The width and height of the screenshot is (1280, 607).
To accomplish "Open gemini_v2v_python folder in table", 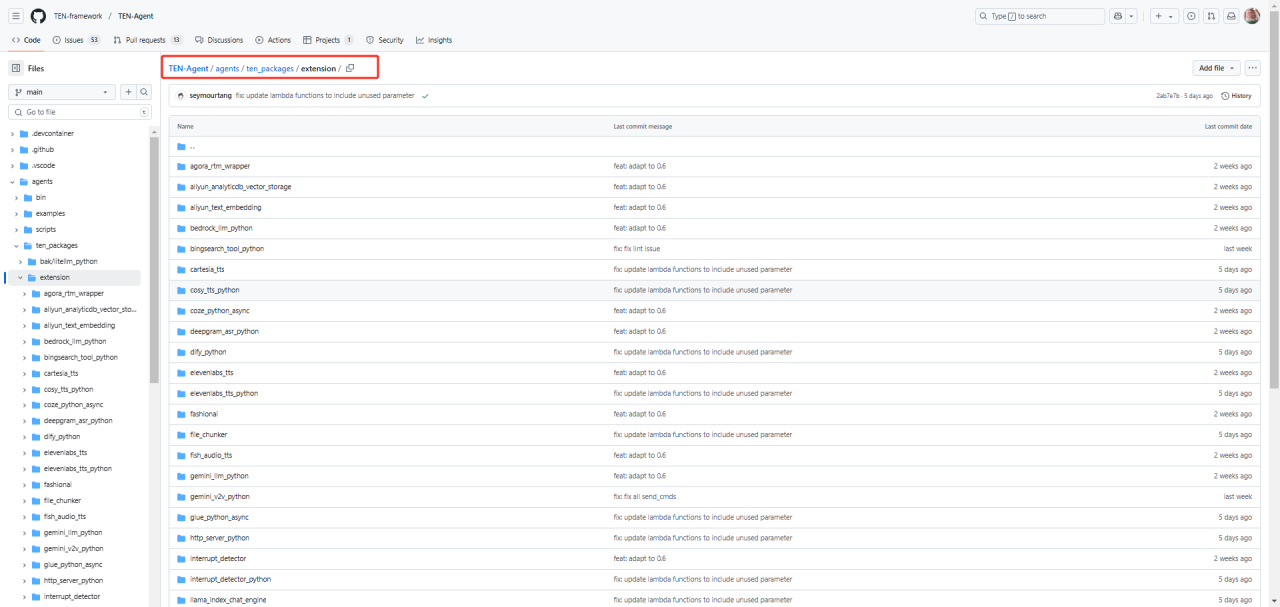I will coord(220,496).
